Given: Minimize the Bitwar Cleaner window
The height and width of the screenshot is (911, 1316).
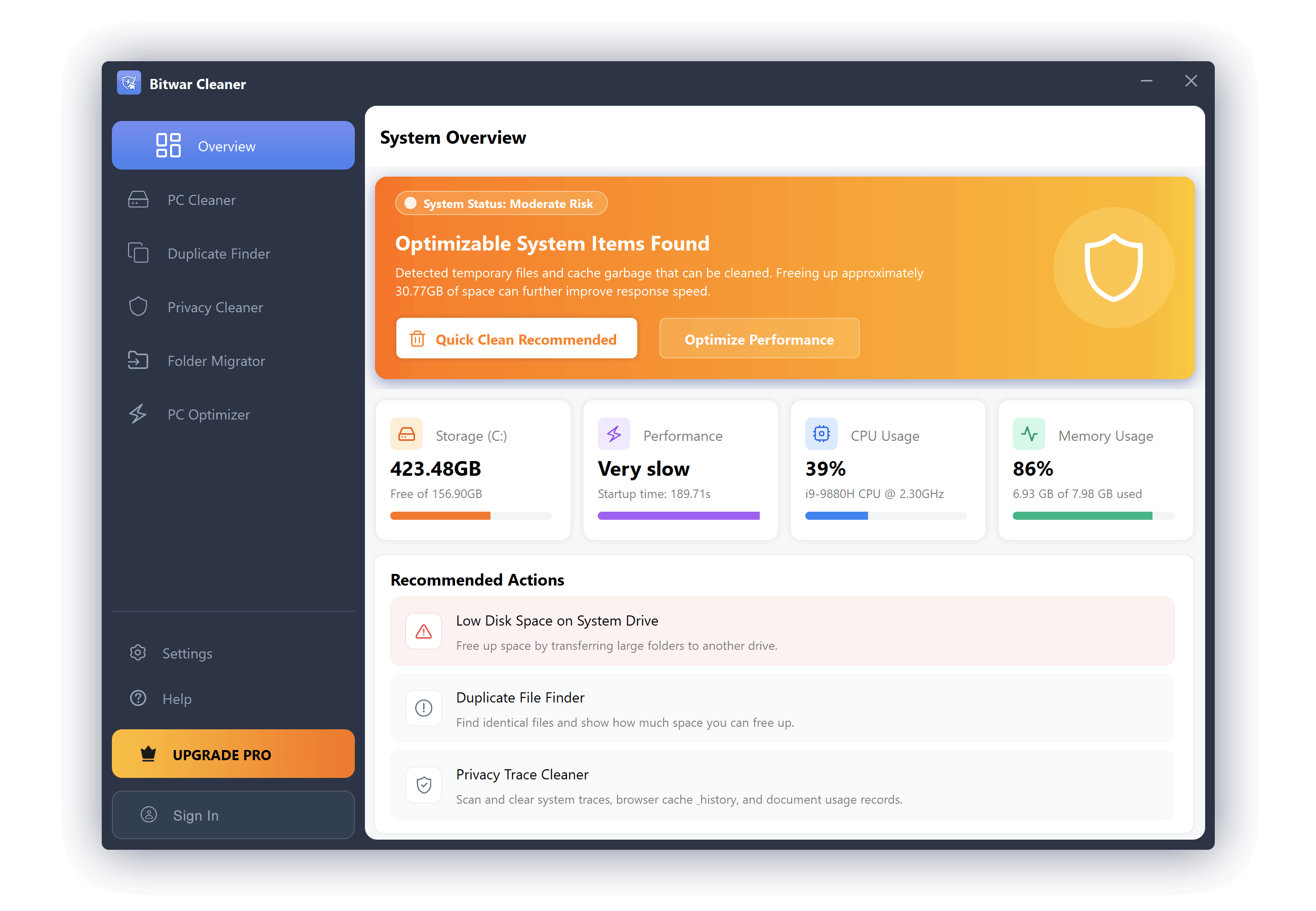Looking at the screenshot, I should point(1147,81).
